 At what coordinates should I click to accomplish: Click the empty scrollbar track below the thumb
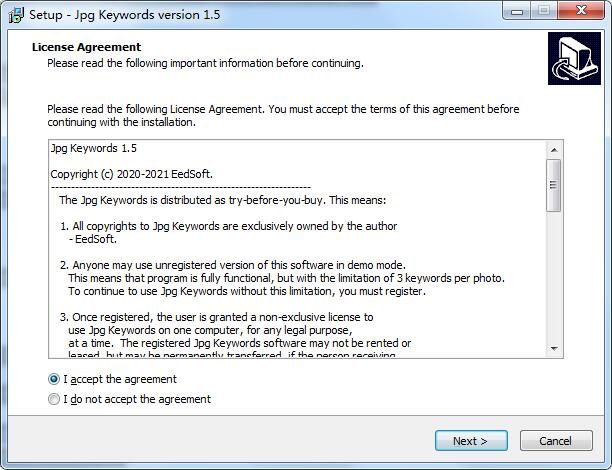[x=554, y=276]
